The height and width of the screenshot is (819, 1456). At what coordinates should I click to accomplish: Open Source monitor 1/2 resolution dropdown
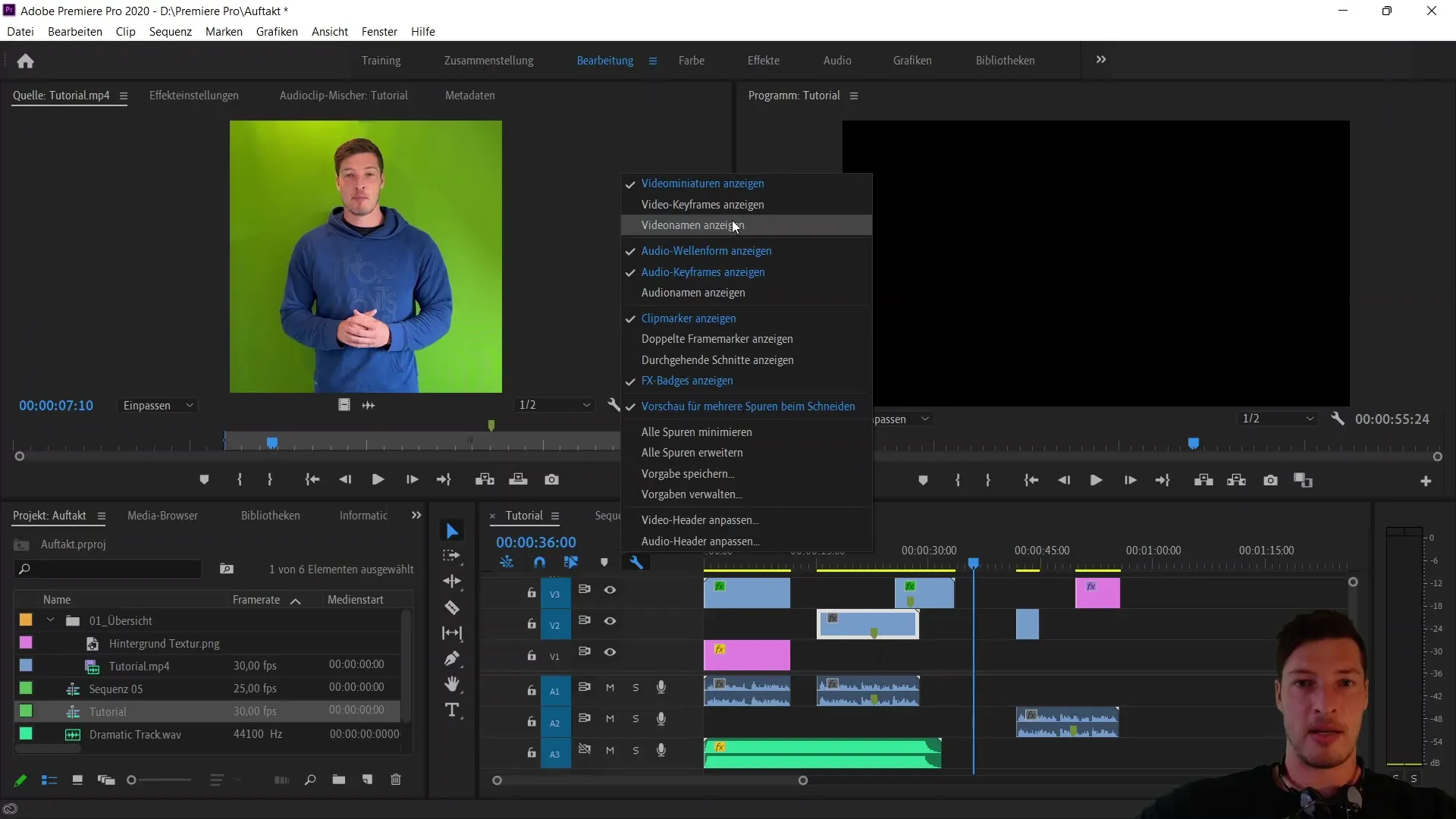tap(554, 405)
